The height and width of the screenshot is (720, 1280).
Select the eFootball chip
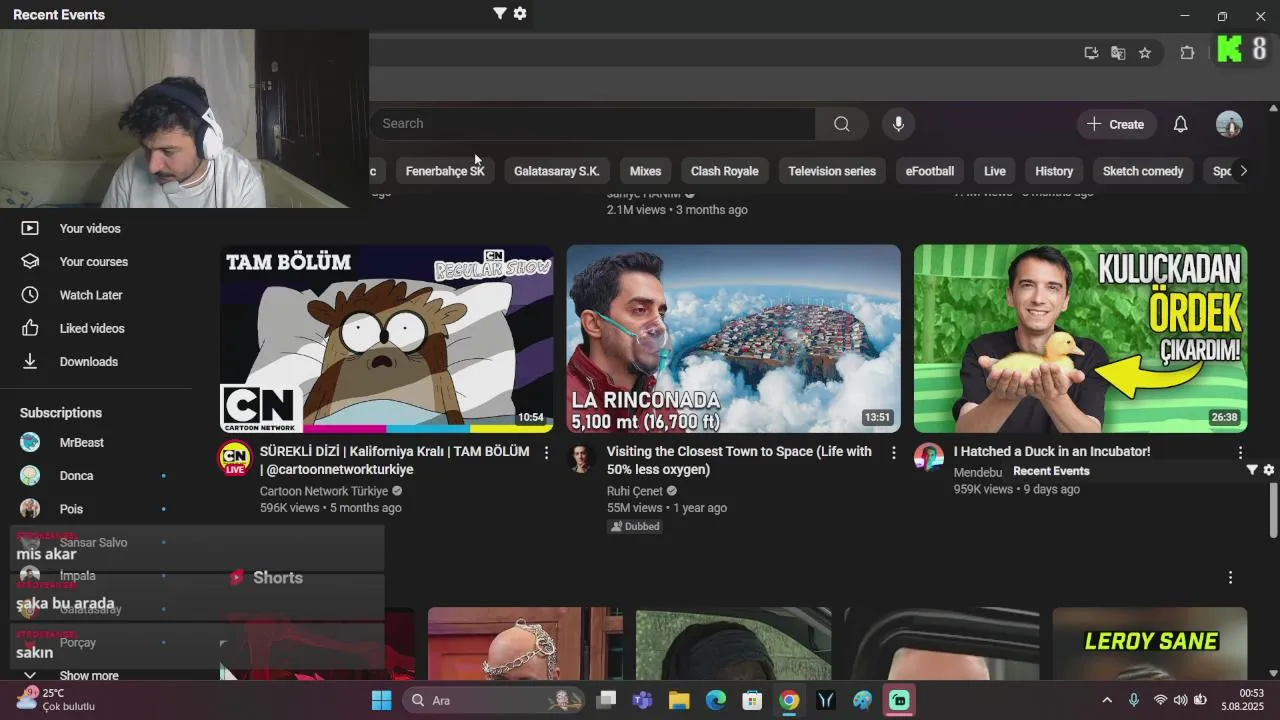click(x=930, y=171)
